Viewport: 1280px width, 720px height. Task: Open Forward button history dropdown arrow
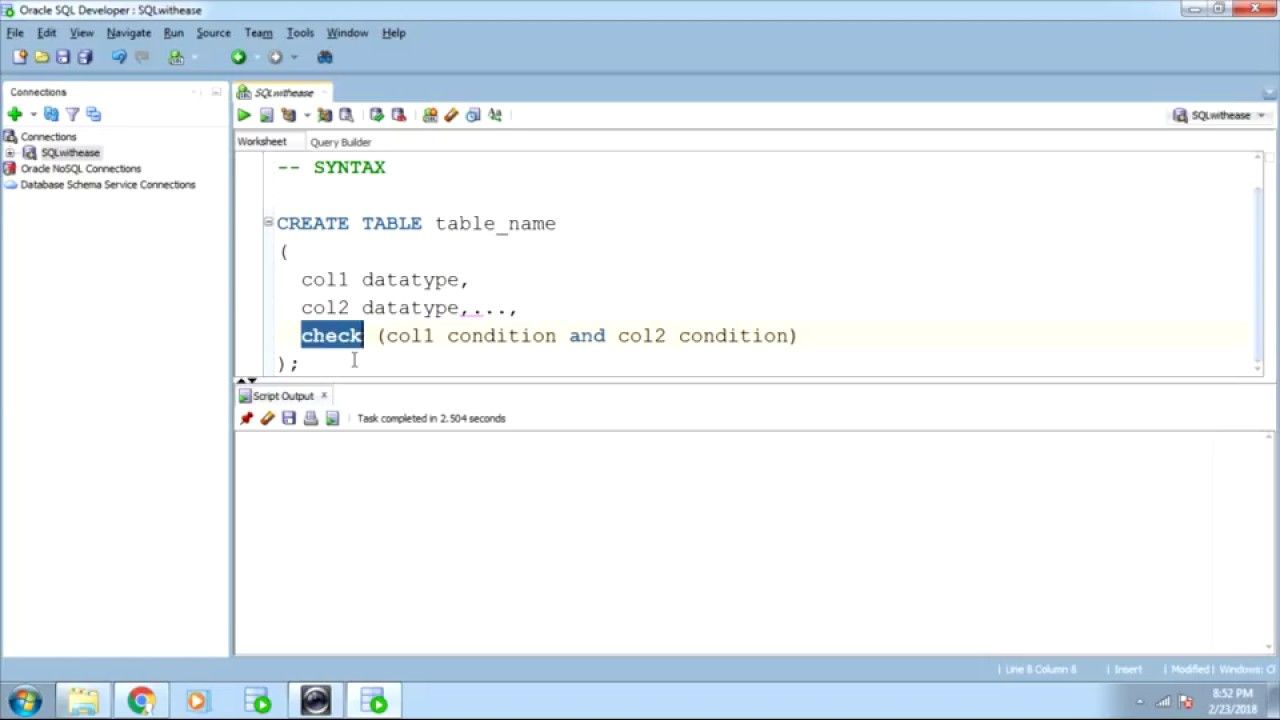point(293,58)
